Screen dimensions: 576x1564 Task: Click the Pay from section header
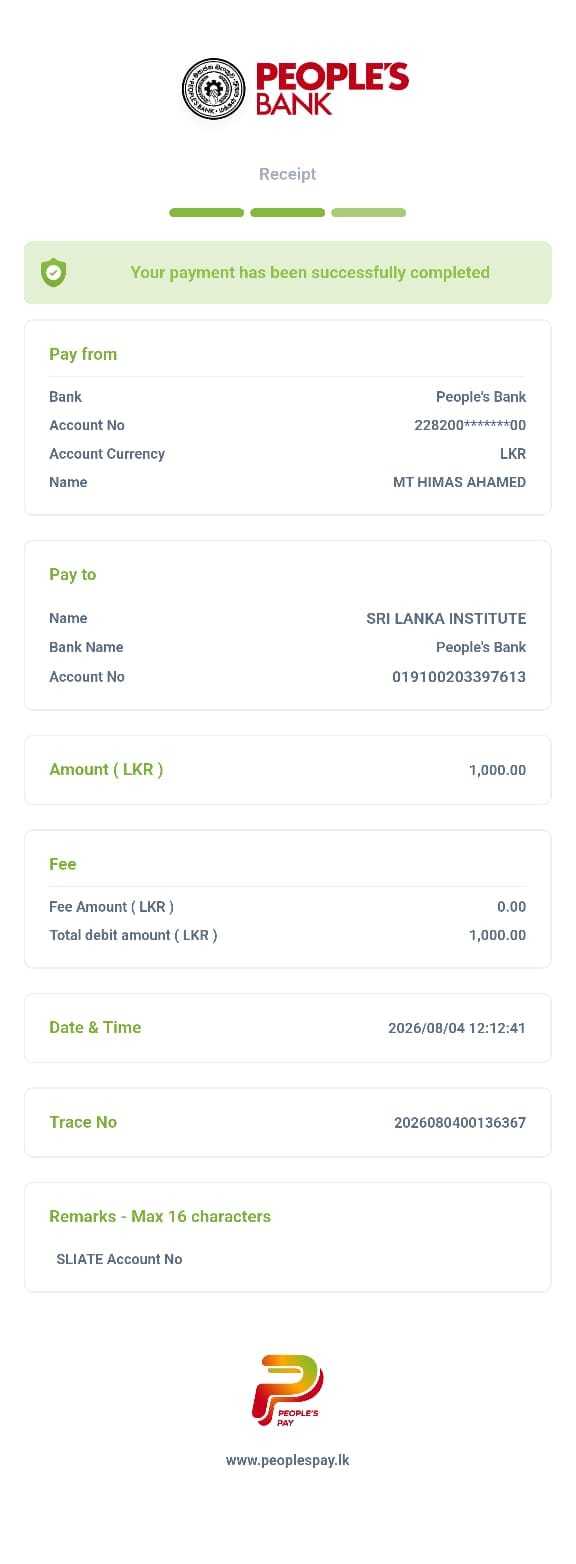pos(83,354)
